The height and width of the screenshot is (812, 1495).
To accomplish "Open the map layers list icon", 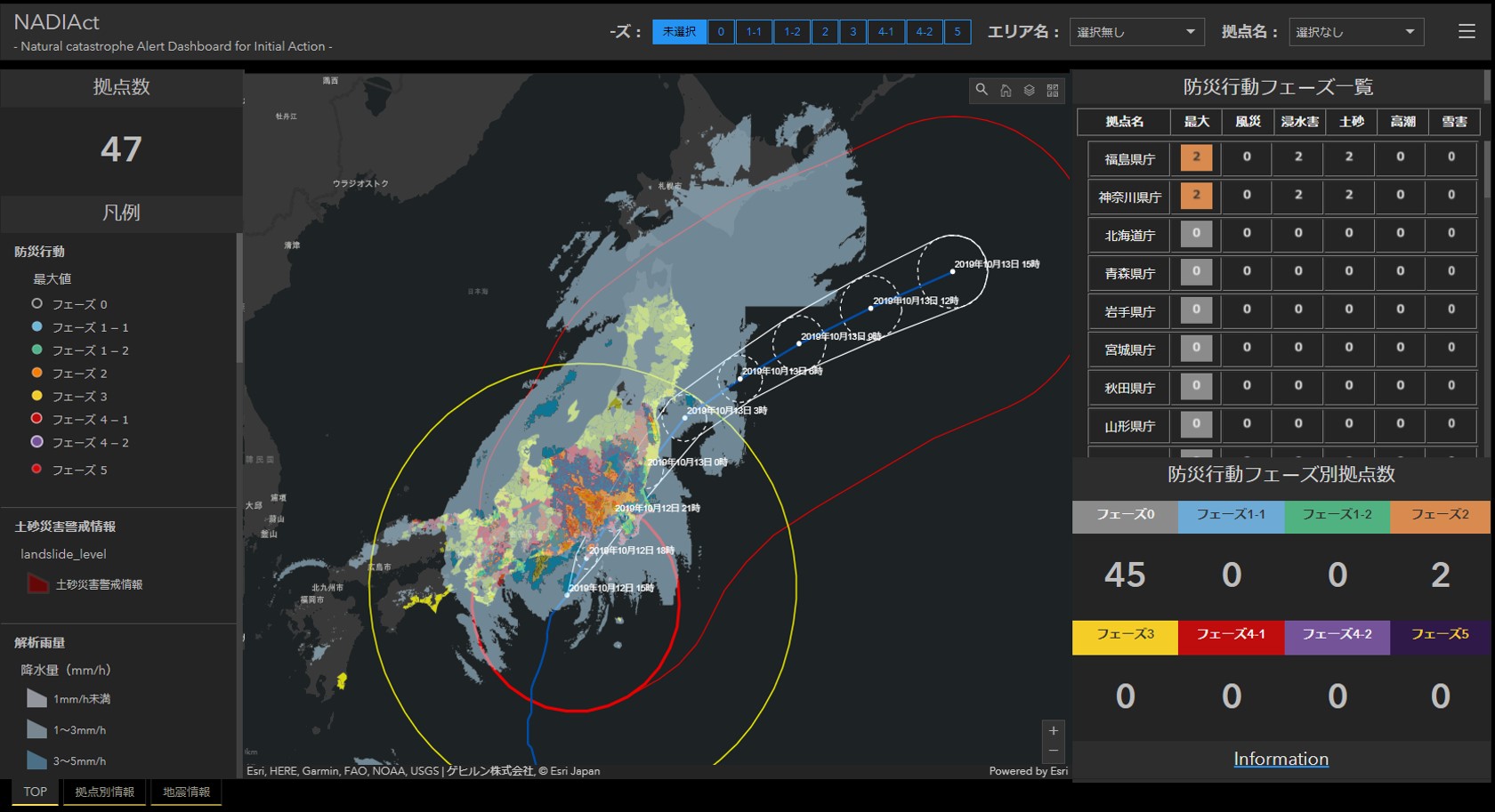I will 1030,90.
